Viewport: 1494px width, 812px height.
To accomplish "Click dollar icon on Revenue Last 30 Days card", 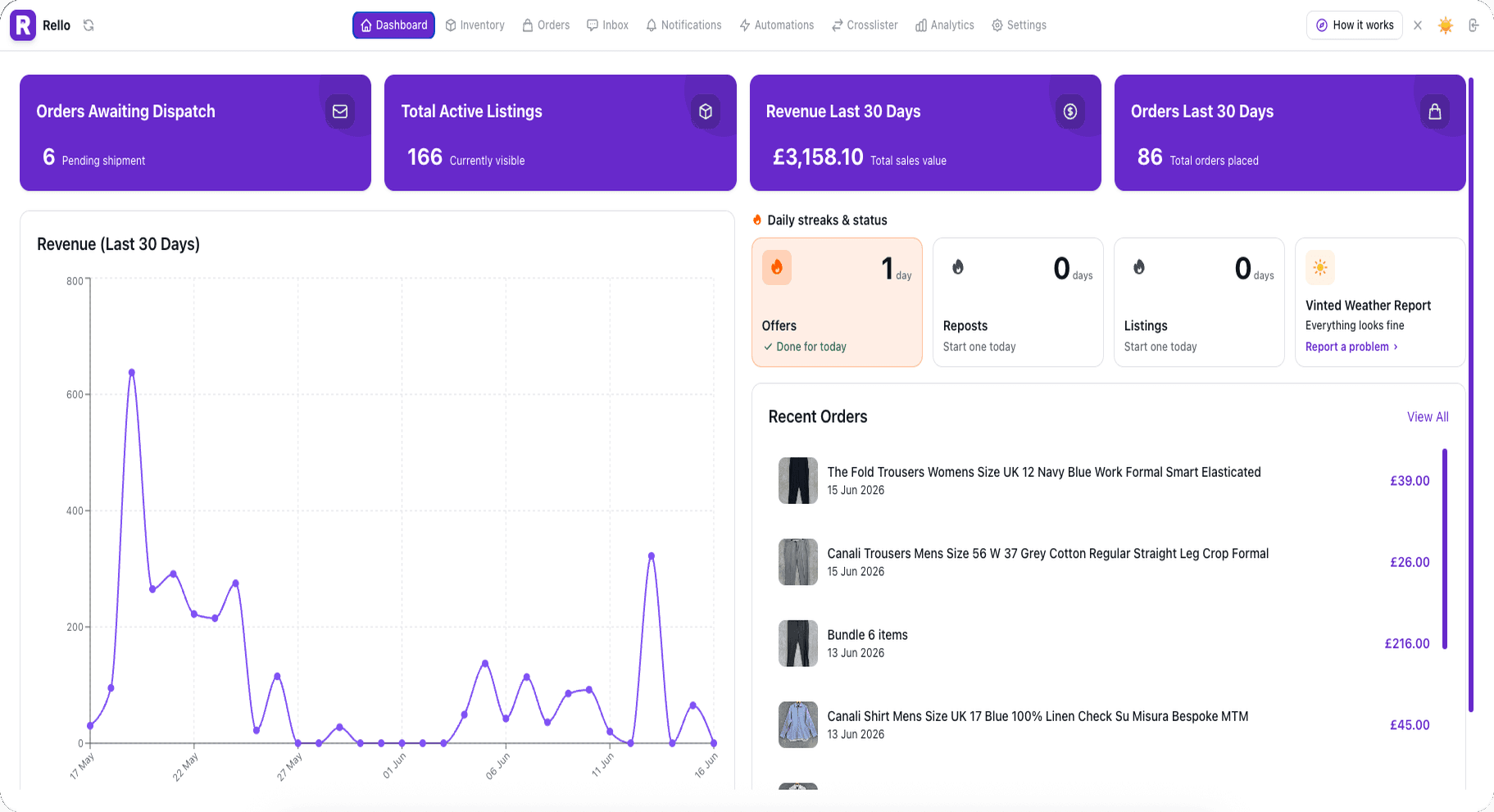I will coord(1070,111).
